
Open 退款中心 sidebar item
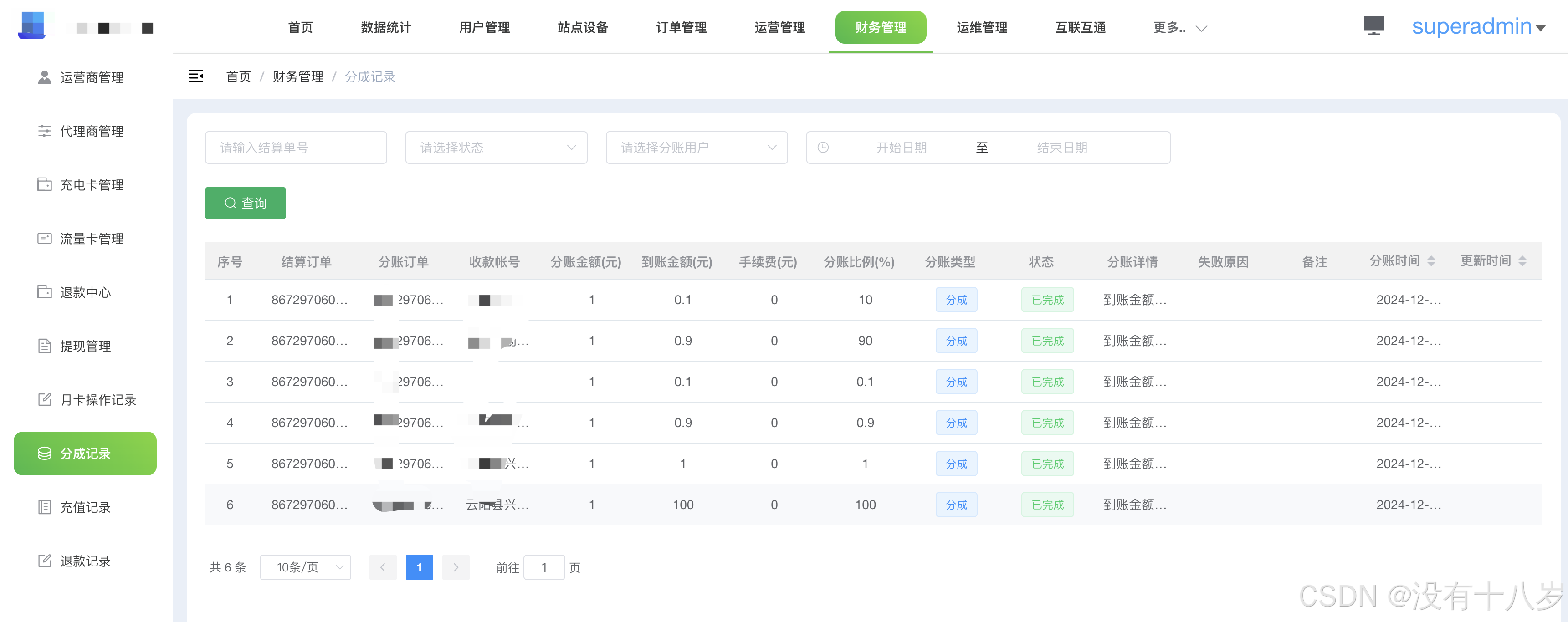coord(85,292)
